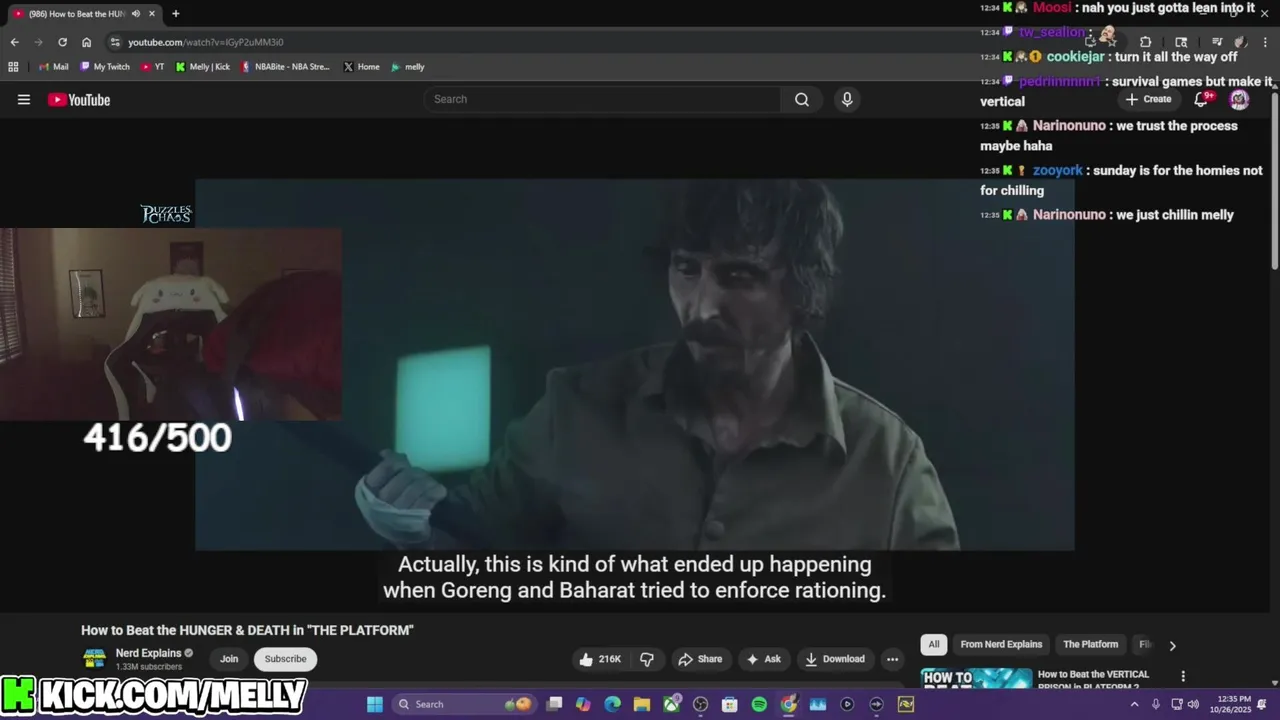Go to the browser home page
1280x720 pixels.
coord(86,42)
